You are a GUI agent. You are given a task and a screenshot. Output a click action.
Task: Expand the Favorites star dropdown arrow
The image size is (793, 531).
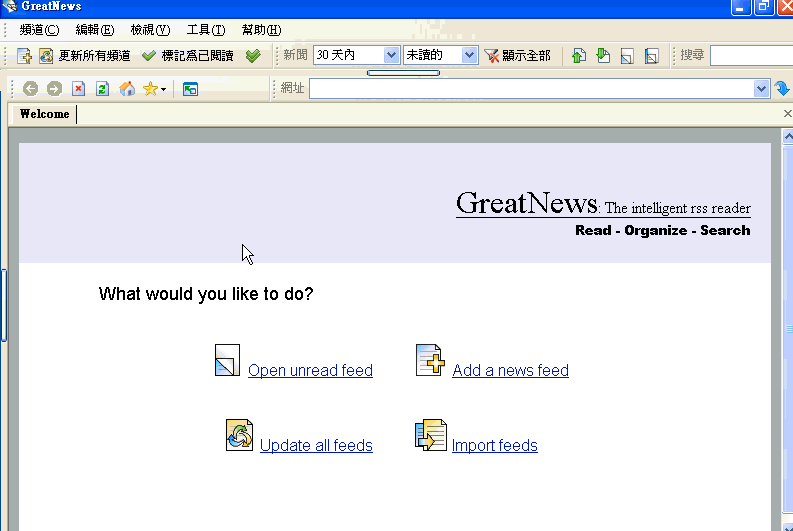pos(163,90)
